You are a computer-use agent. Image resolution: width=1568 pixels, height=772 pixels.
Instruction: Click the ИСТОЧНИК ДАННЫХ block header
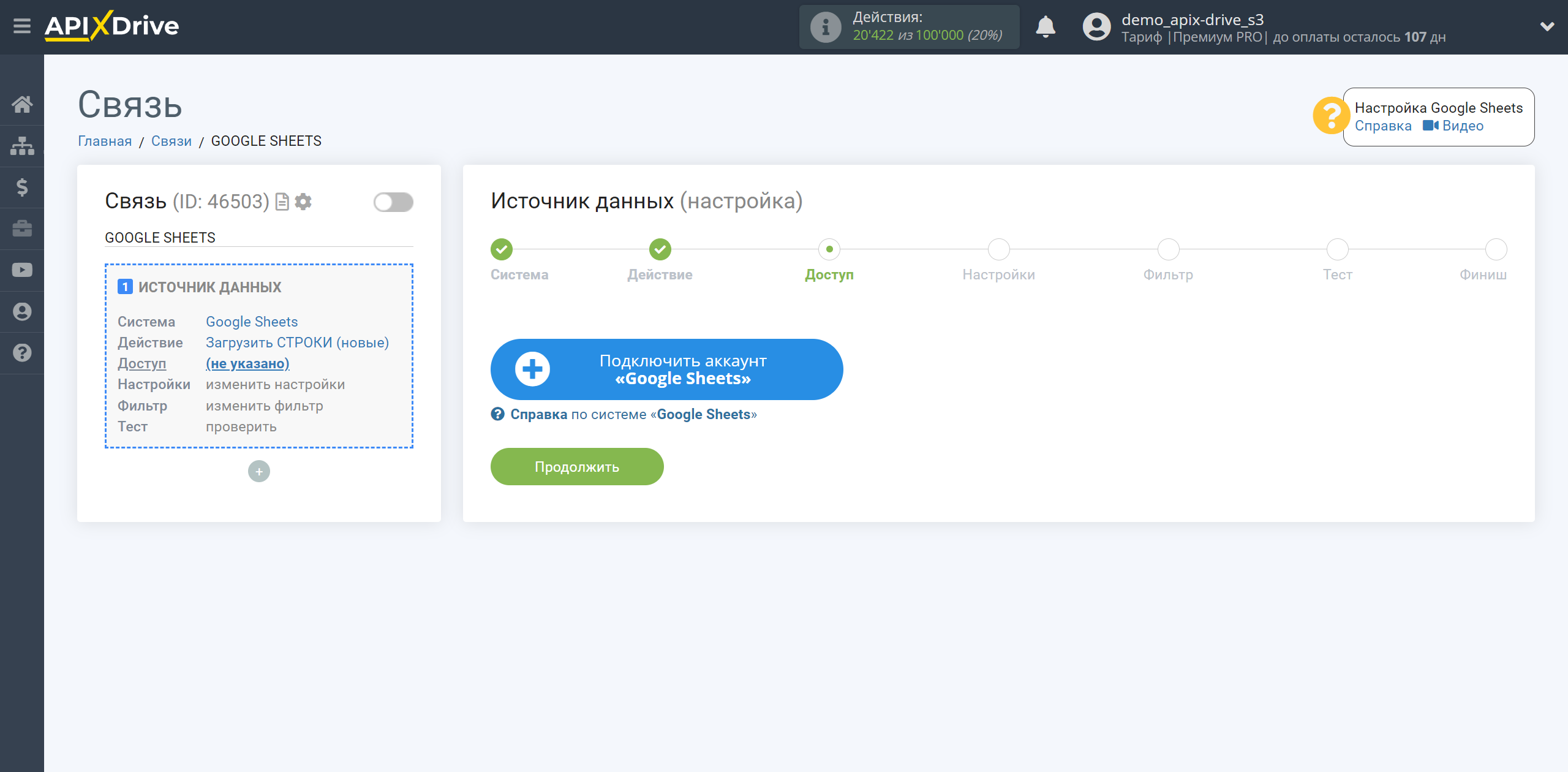200,287
